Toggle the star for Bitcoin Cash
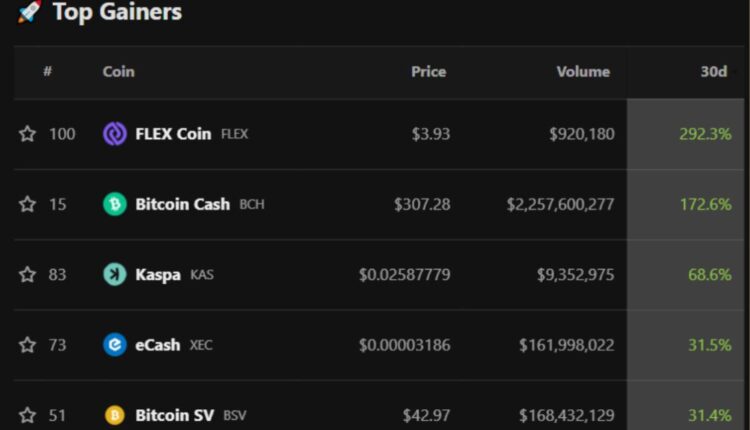Screen dimensions: 750x430 tap(28, 204)
